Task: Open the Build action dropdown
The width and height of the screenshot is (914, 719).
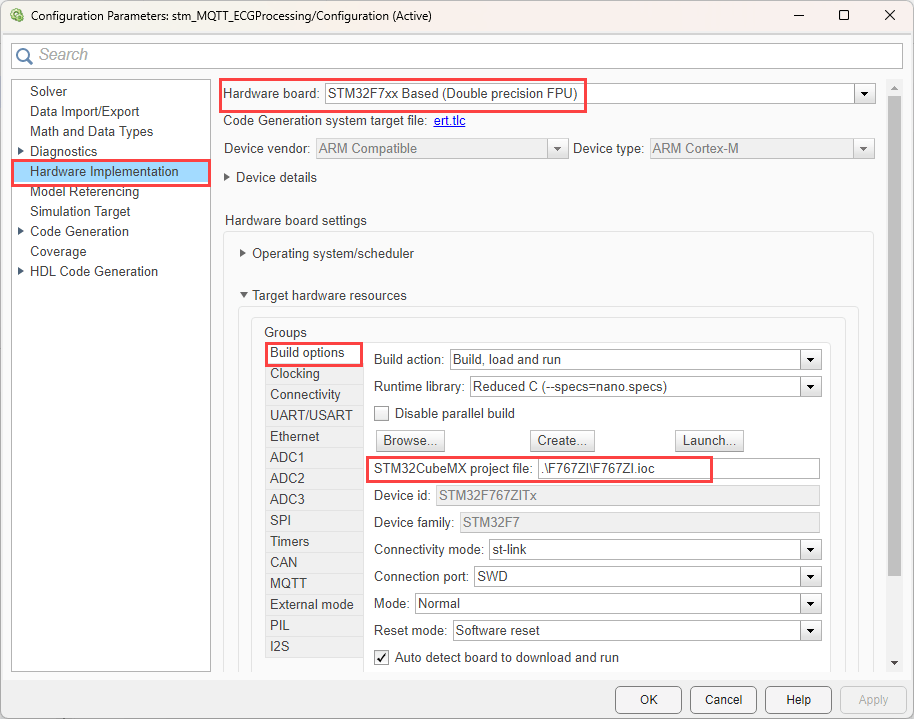Action: pos(810,359)
